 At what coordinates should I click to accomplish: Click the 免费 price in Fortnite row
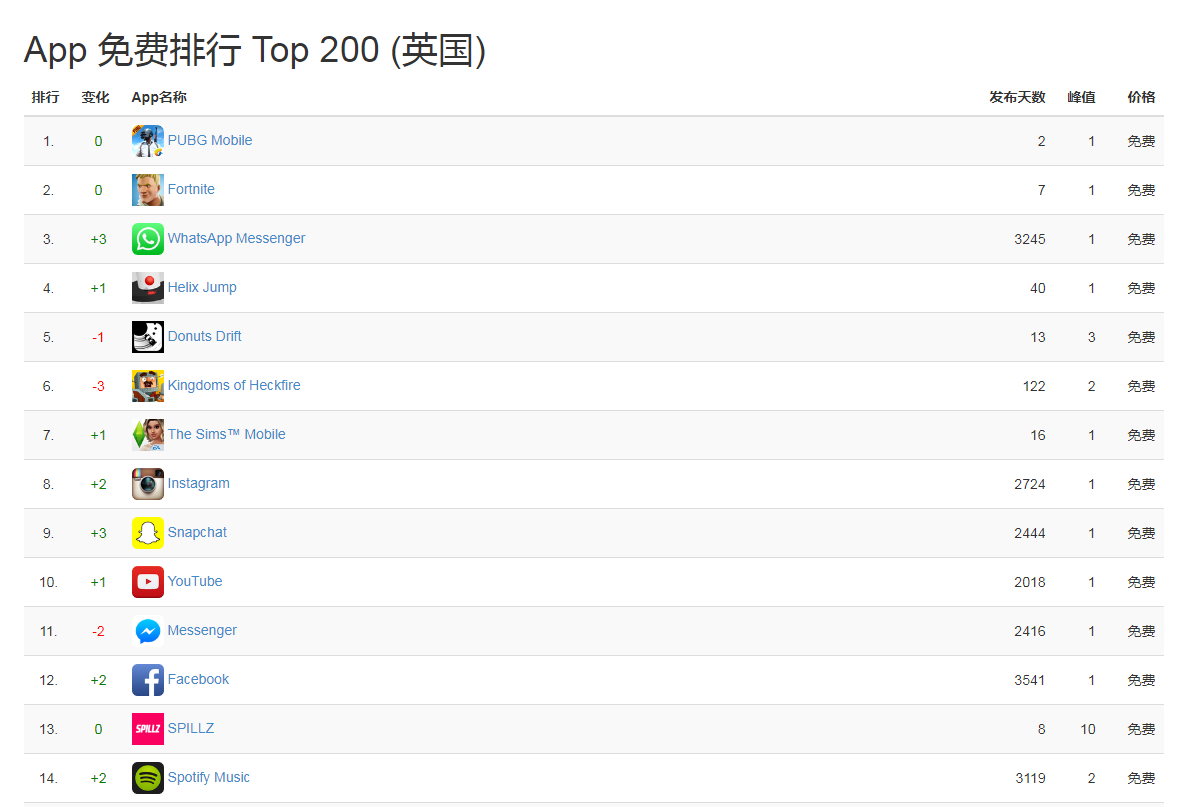[x=1141, y=190]
